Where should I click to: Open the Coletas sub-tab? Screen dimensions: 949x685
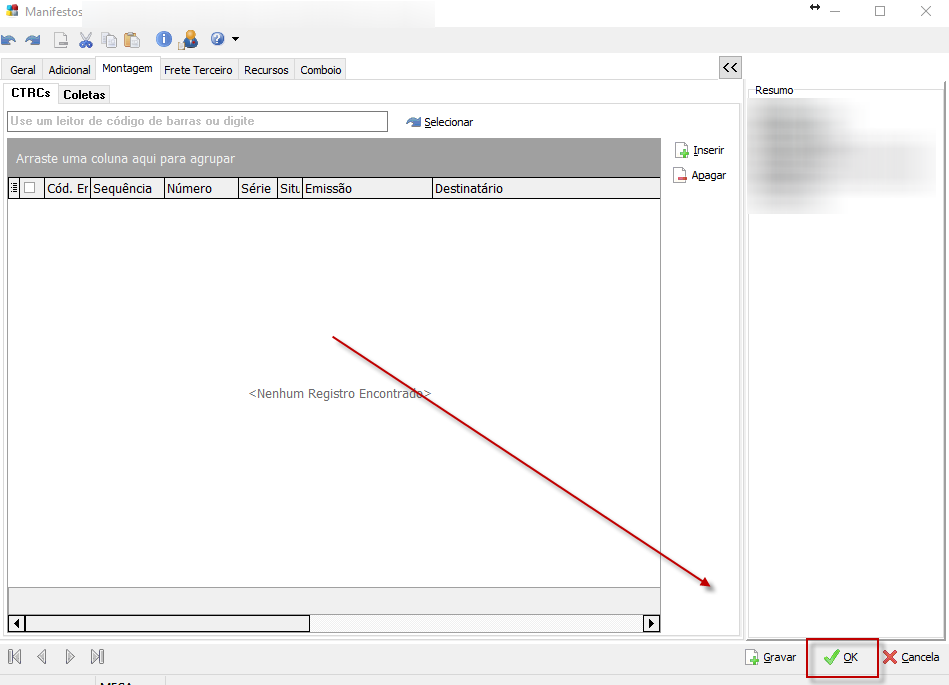pyautogui.click(x=84, y=95)
